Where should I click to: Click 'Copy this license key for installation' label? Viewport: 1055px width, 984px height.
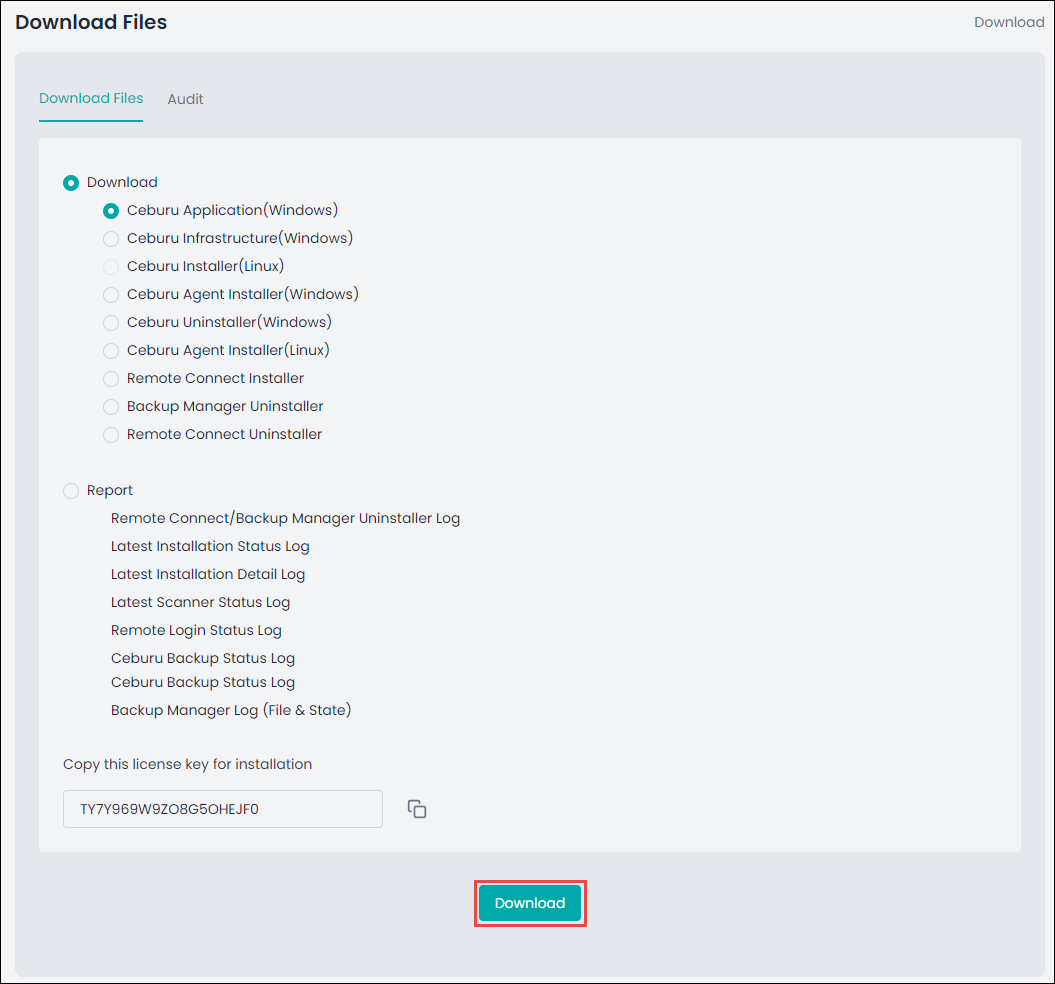tap(188, 764)
